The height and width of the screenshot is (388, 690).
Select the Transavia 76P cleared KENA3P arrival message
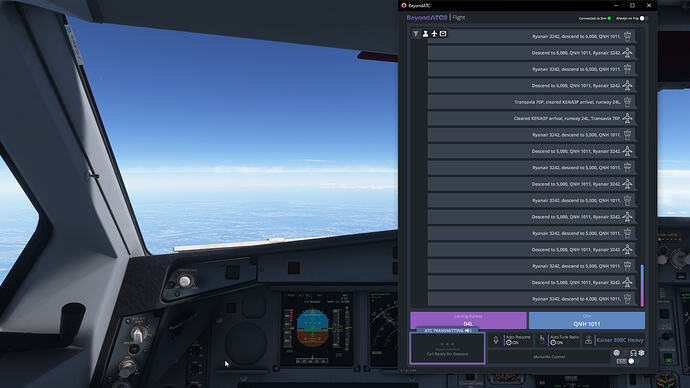(x=531, y=102)
